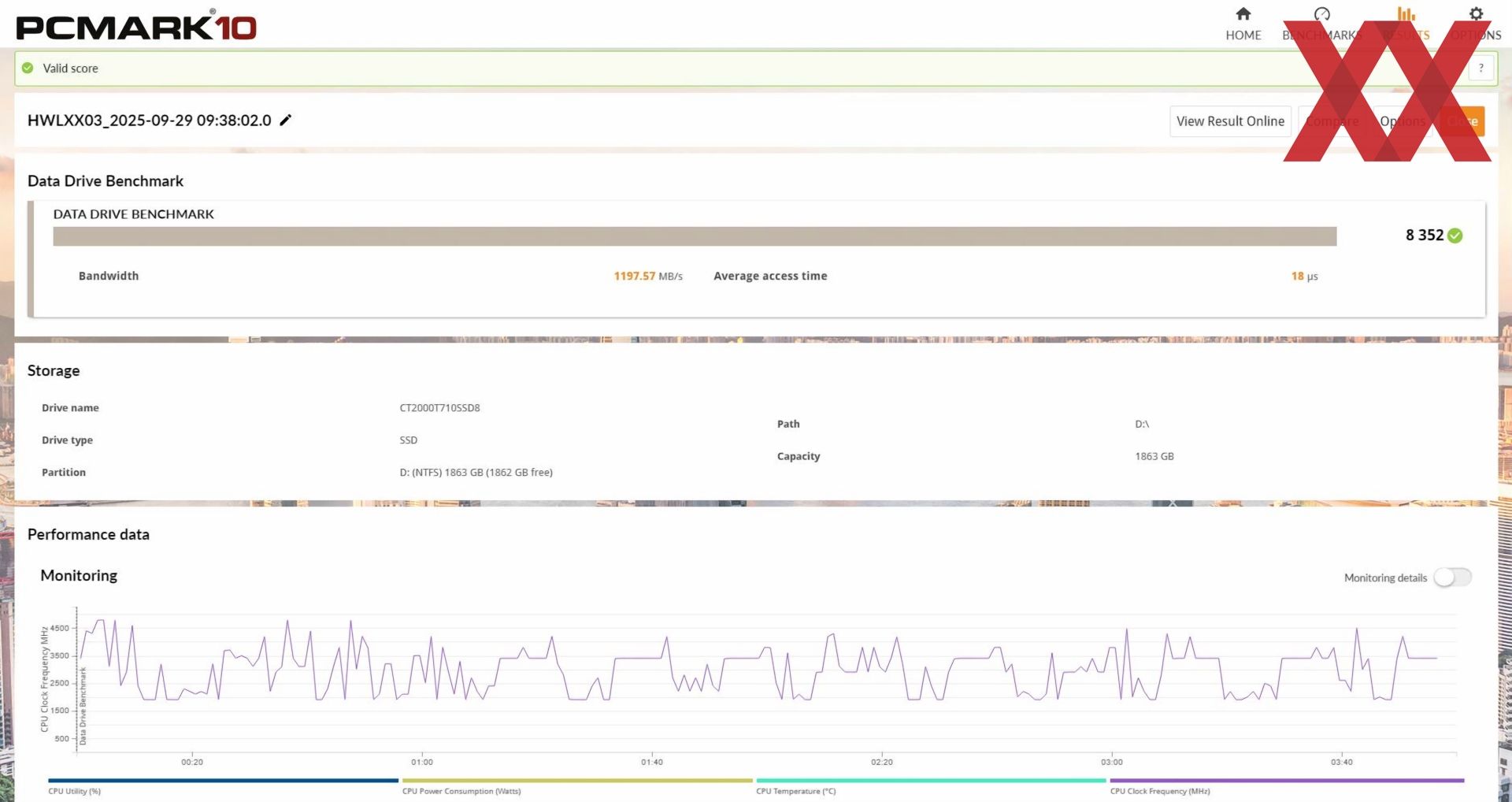
Task: Open the Options gear icon
Action: click(x=1476, y=14)
